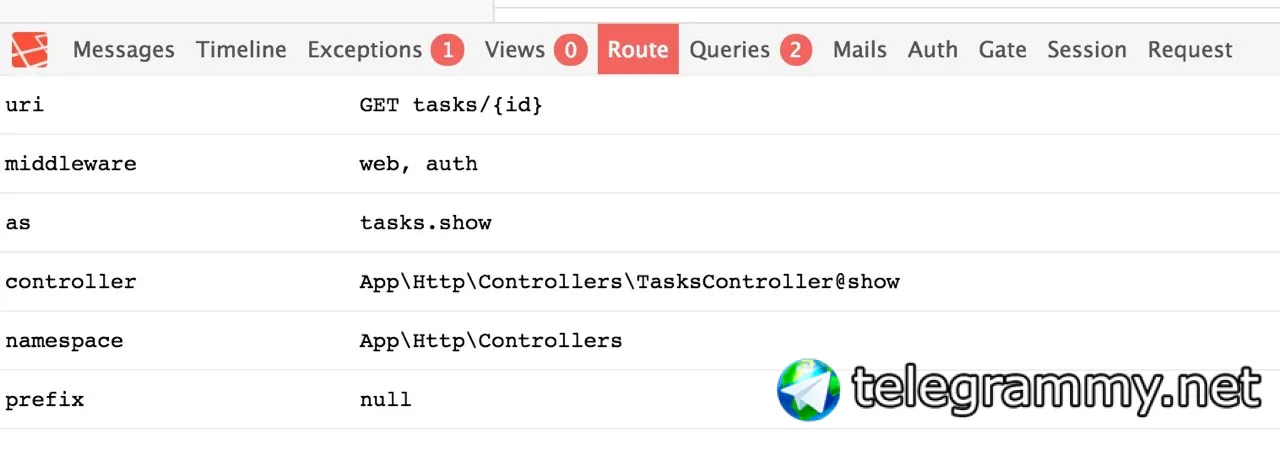
Task: Click the TasksController@show controller value
Action: 630,282
